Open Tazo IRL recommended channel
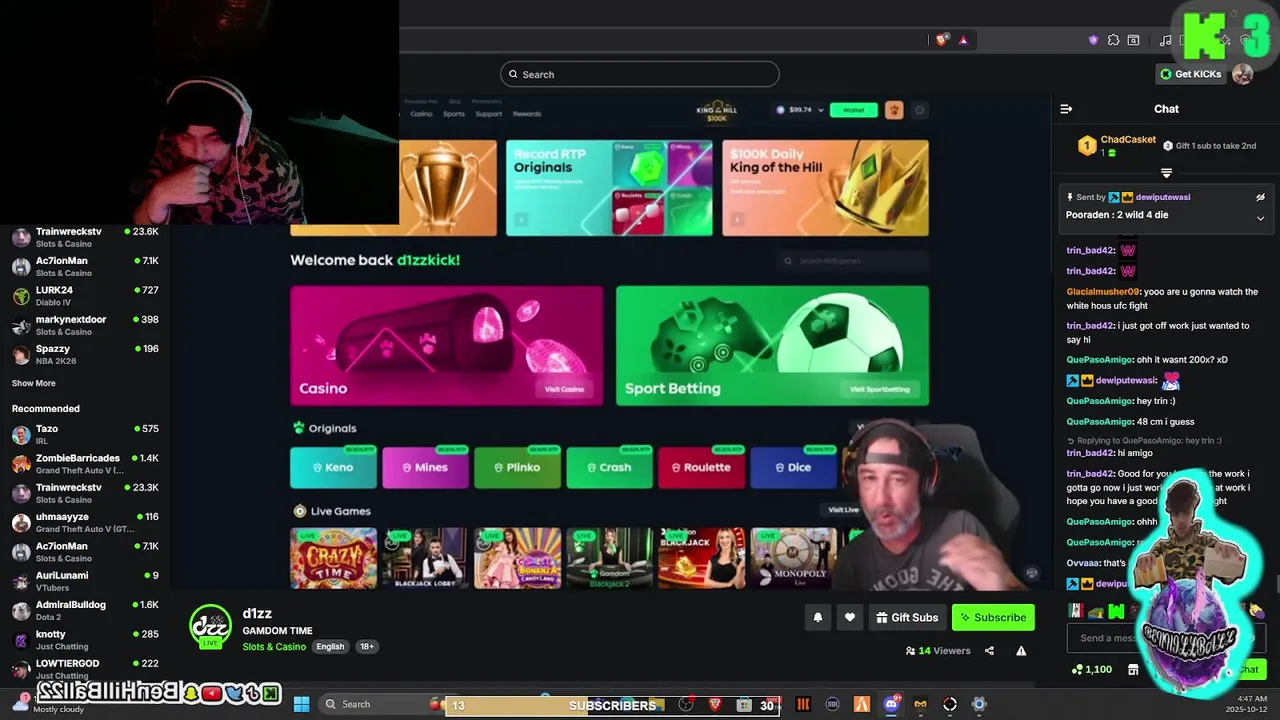This screenshot has width=1280, height=720. point(85,434)
